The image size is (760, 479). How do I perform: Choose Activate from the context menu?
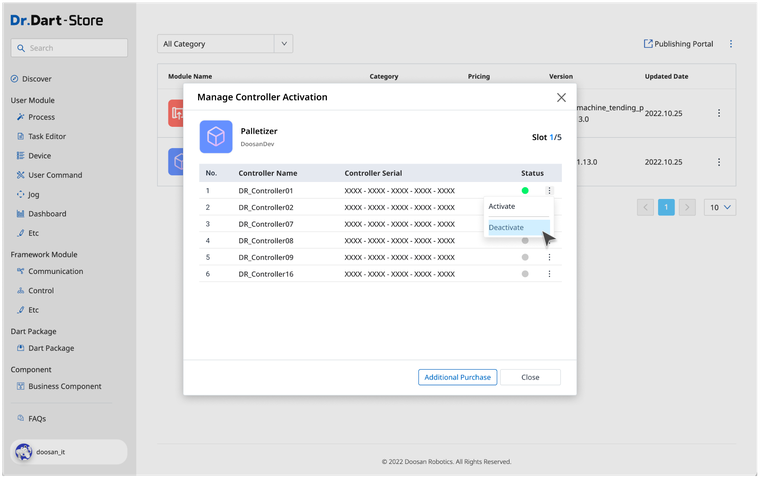click(x=502, y=206)
